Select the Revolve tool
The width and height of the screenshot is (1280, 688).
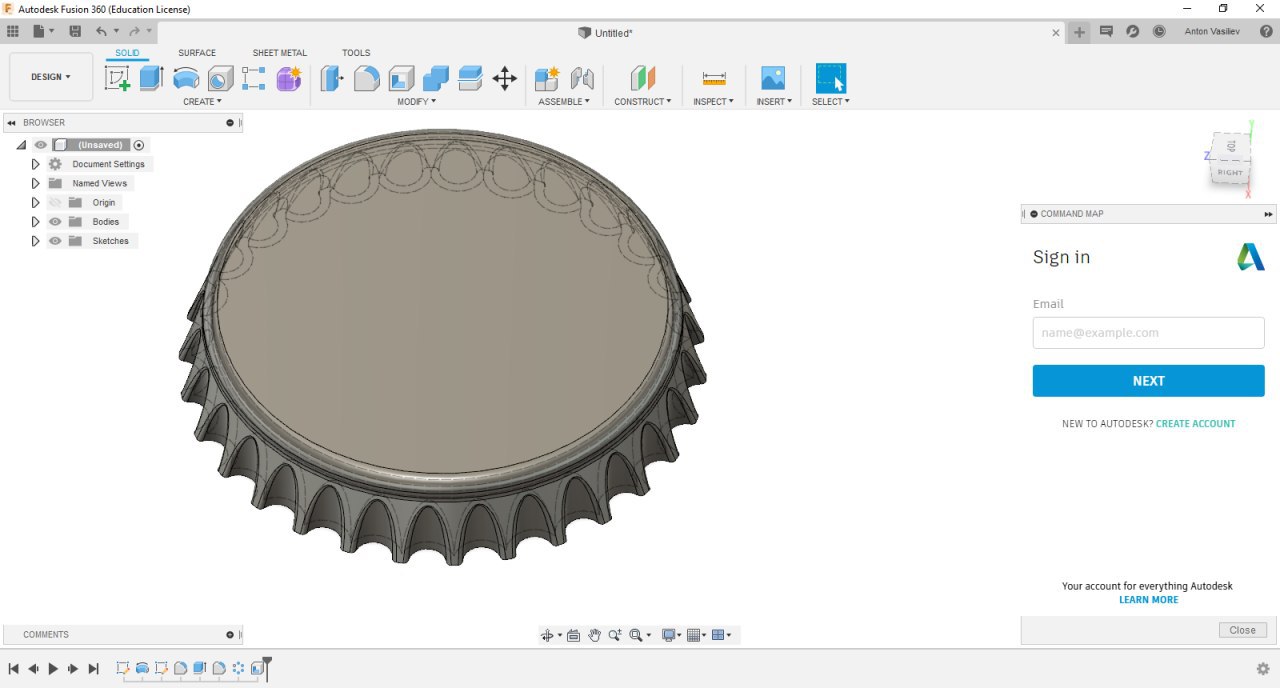pos(186,78)
